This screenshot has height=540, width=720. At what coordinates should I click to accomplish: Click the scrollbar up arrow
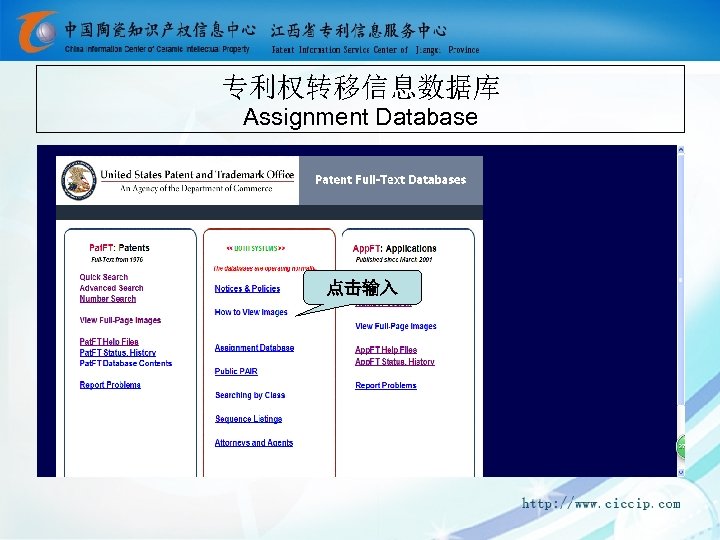[x=681, y=150]
